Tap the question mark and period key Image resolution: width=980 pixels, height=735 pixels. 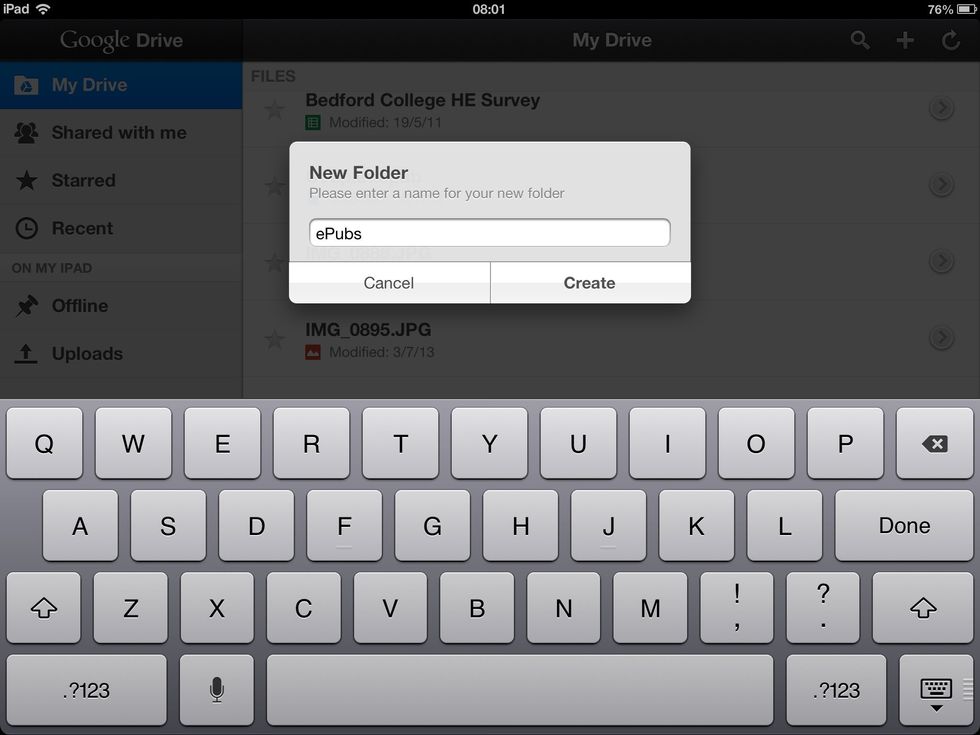click(x=823, y=608)
